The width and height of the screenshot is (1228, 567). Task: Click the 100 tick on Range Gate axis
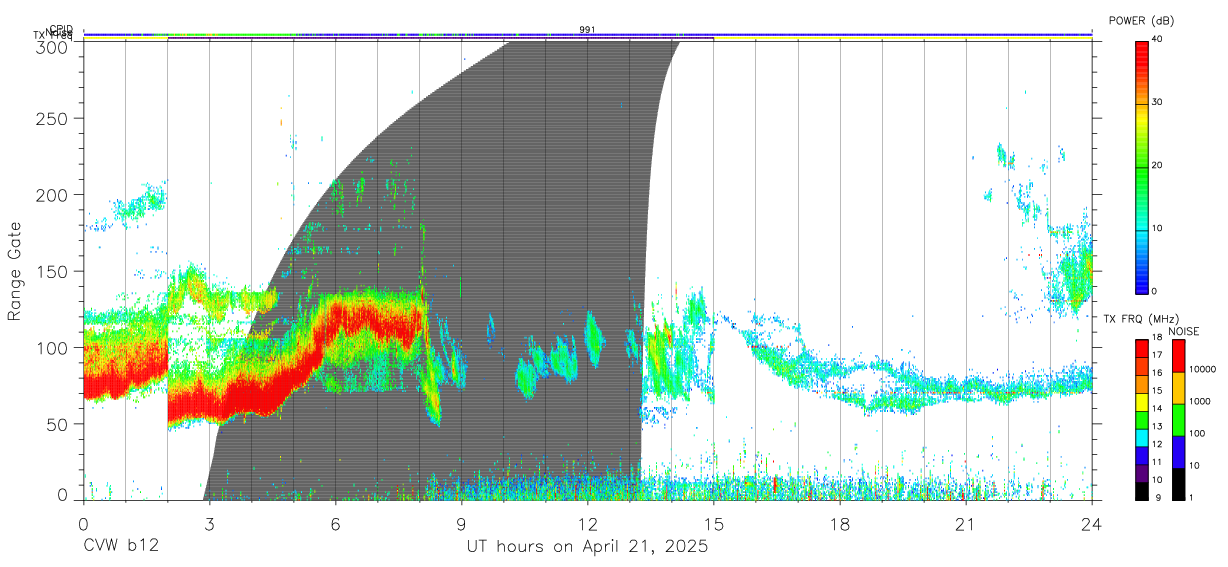coord(54,348)
